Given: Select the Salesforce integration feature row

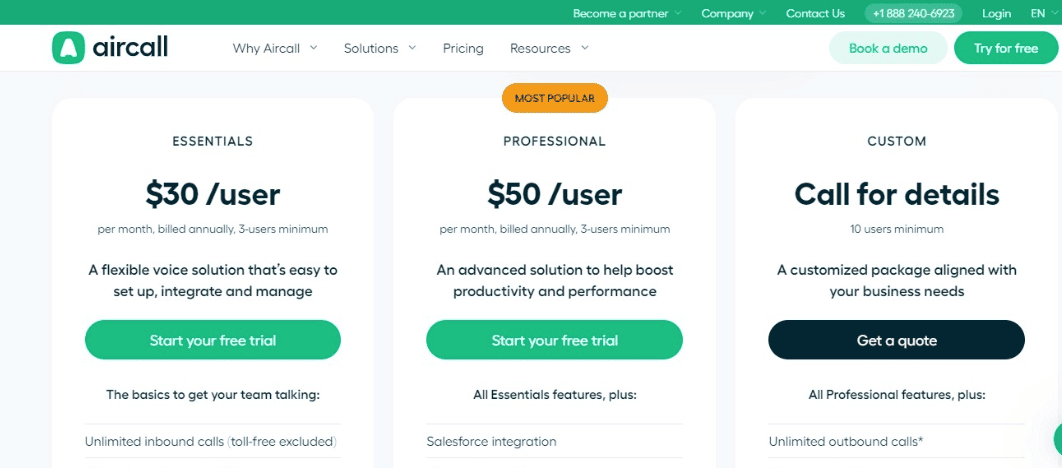Looking at the screenshot, I should [555, 442].
